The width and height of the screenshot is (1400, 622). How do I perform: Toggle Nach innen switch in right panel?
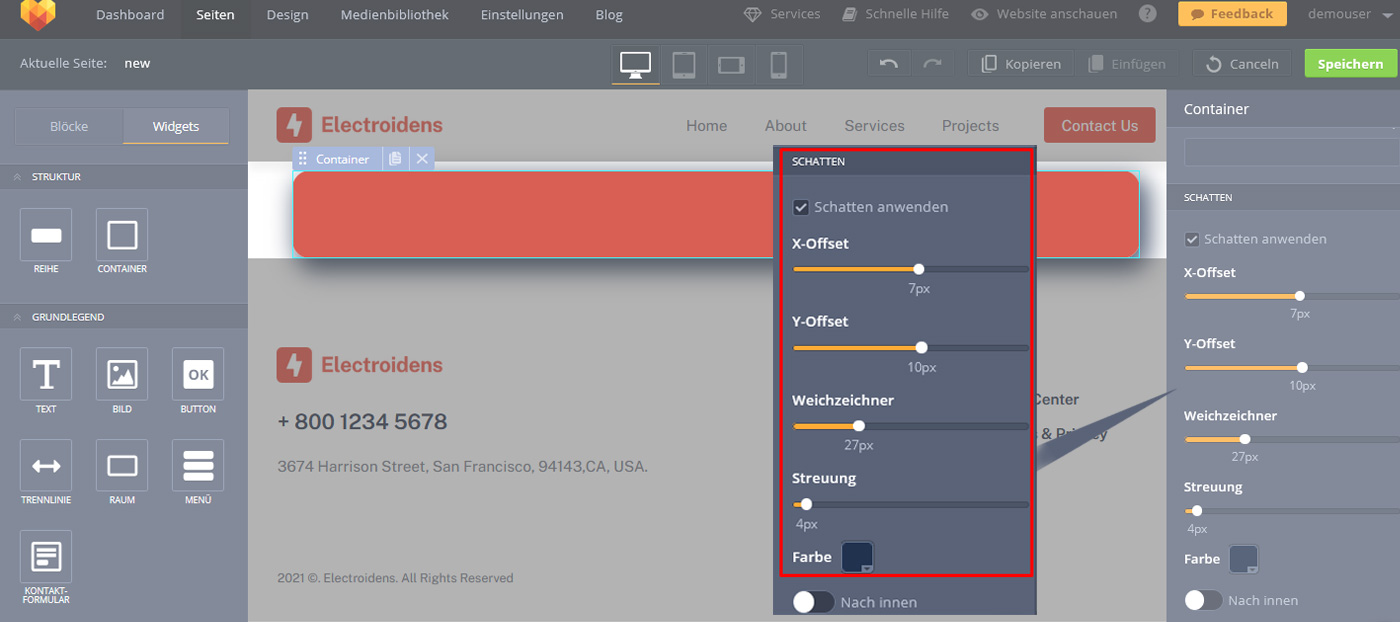[x=1203, y=600]
